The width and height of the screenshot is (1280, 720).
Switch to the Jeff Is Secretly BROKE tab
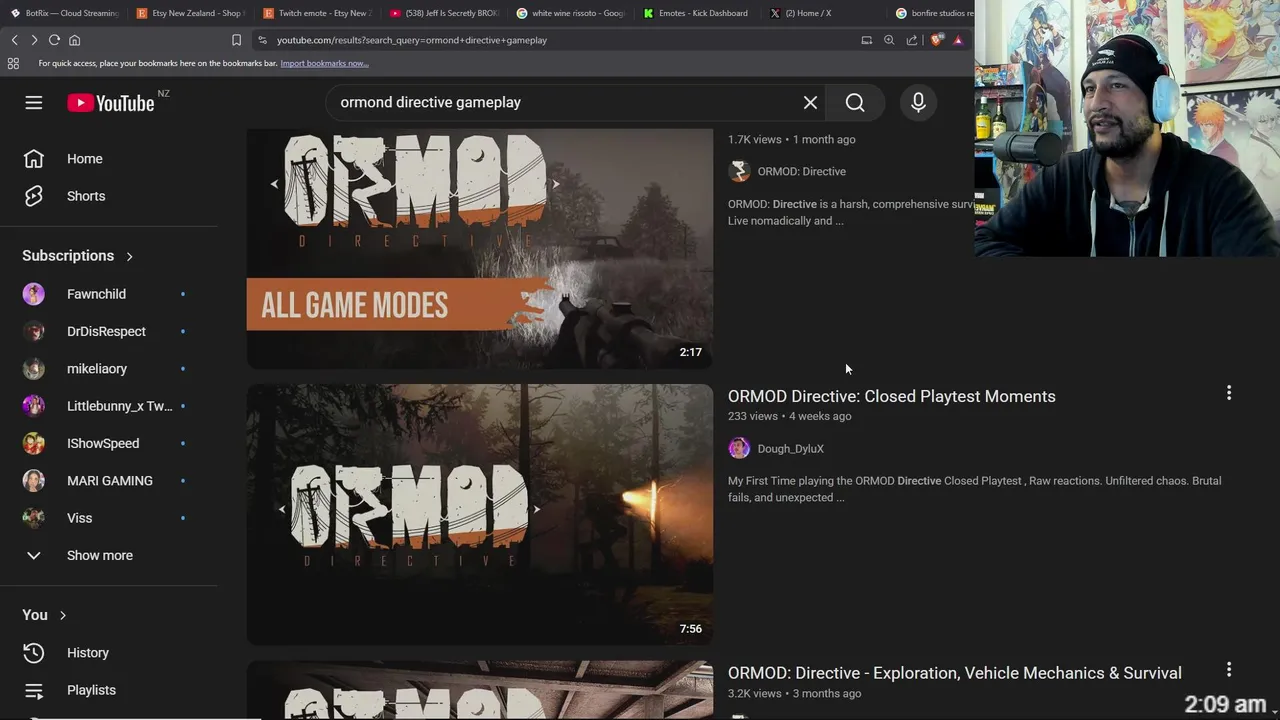(x=444, y=13)
